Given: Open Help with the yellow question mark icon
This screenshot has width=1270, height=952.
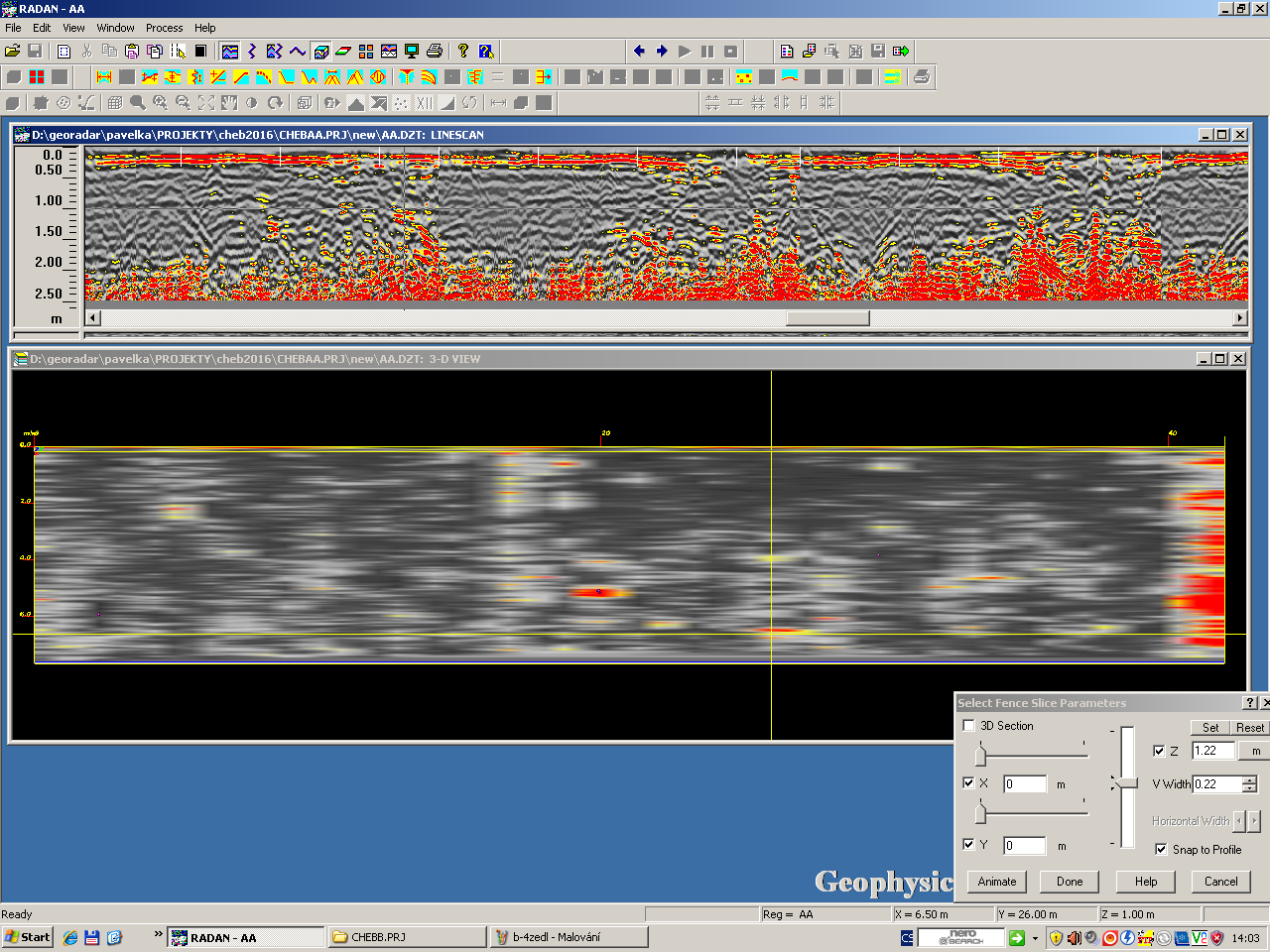Looking at the screenshot, I should pos(463,51).
